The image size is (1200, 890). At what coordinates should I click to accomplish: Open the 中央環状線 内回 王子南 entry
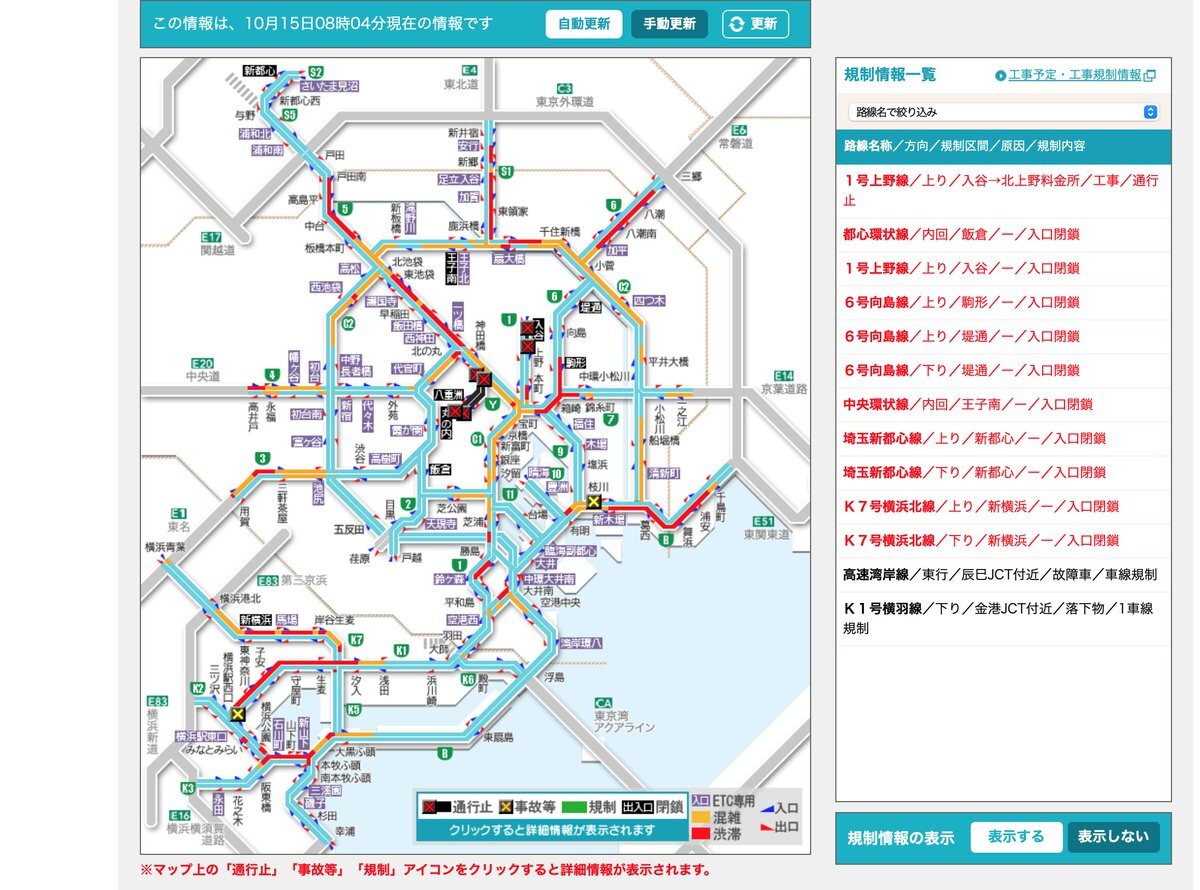pos(1003,404)
